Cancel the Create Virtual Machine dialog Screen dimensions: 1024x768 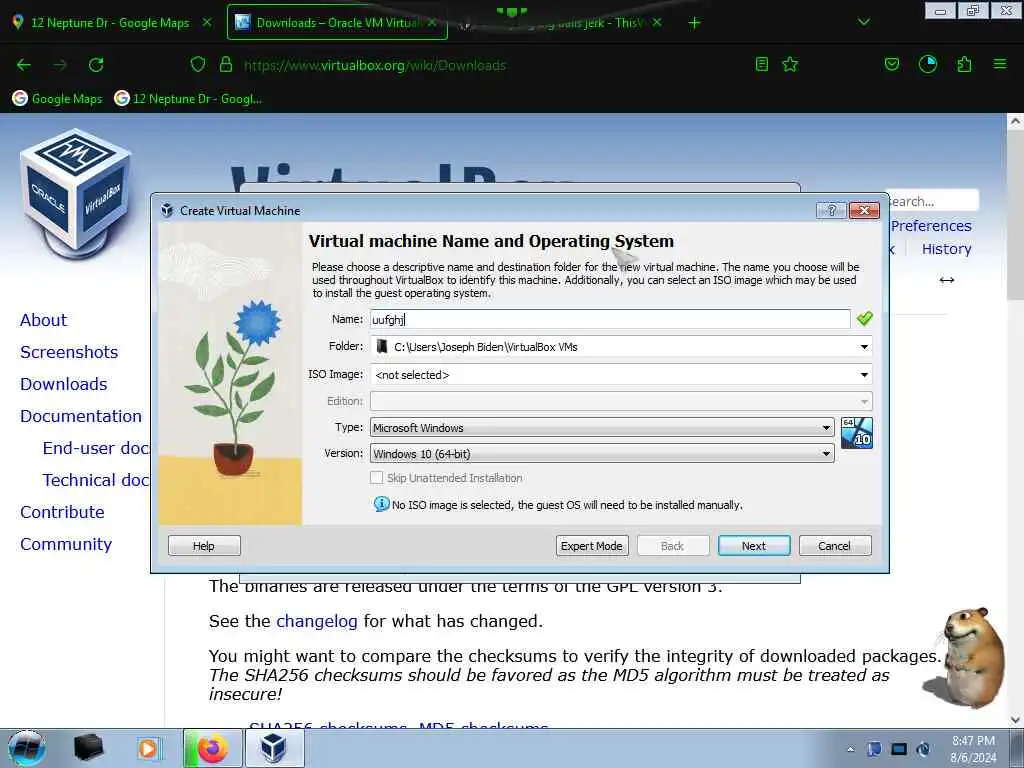pos(835,545)
